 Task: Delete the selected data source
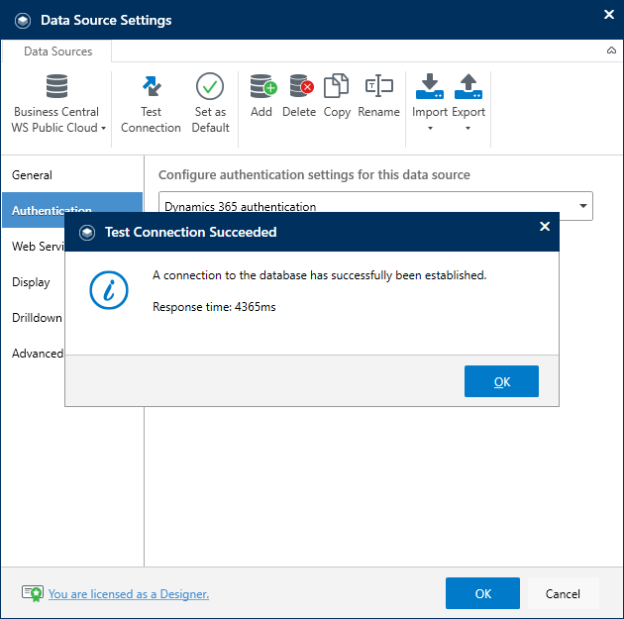[299, 96]
